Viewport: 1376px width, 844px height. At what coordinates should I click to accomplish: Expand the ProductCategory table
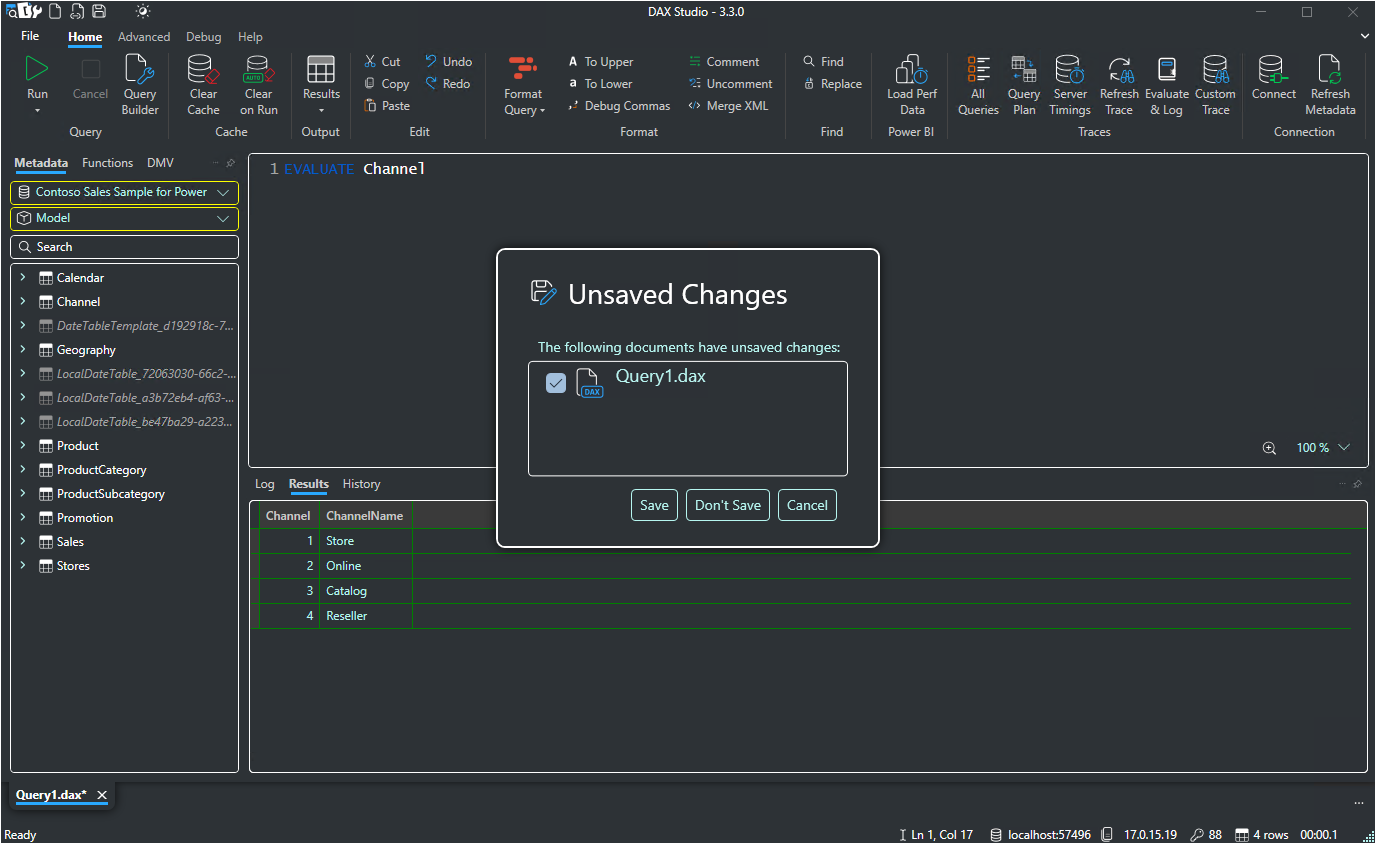pos(23,470)
